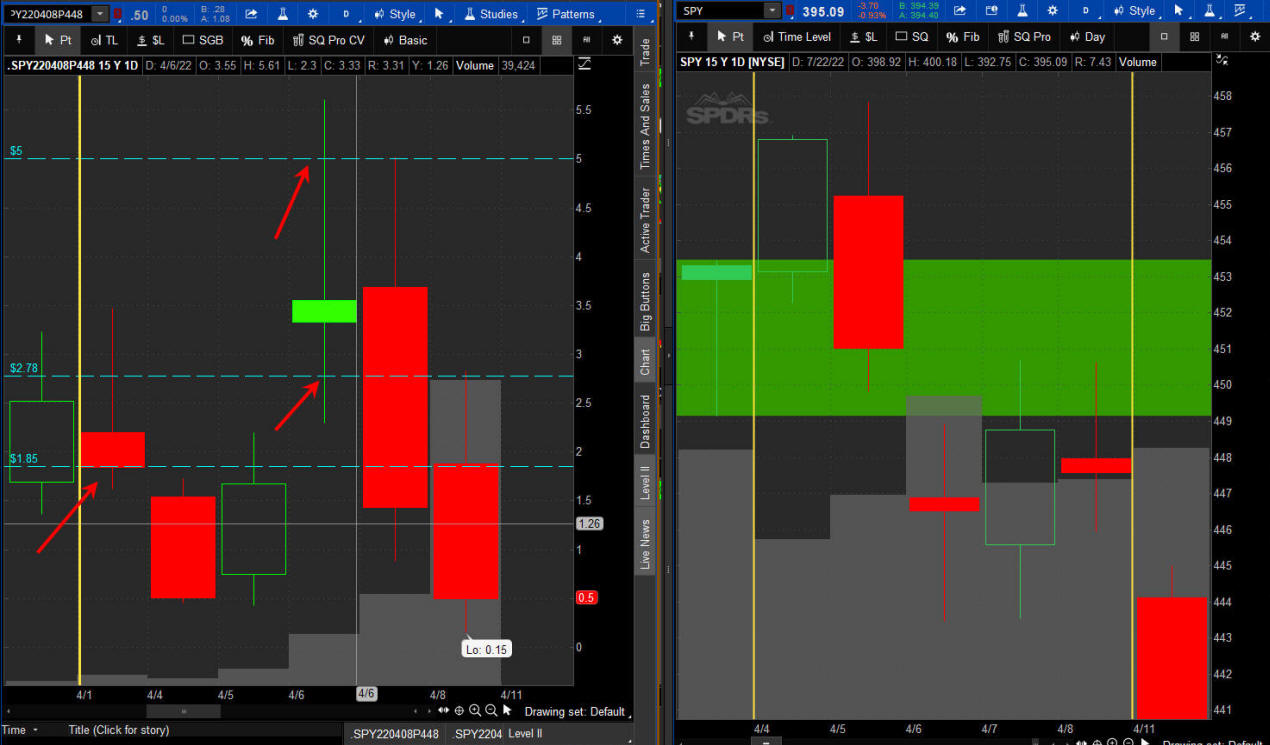
Task: Select the TL trendline tool on left chart
Action: pos(103,40)
